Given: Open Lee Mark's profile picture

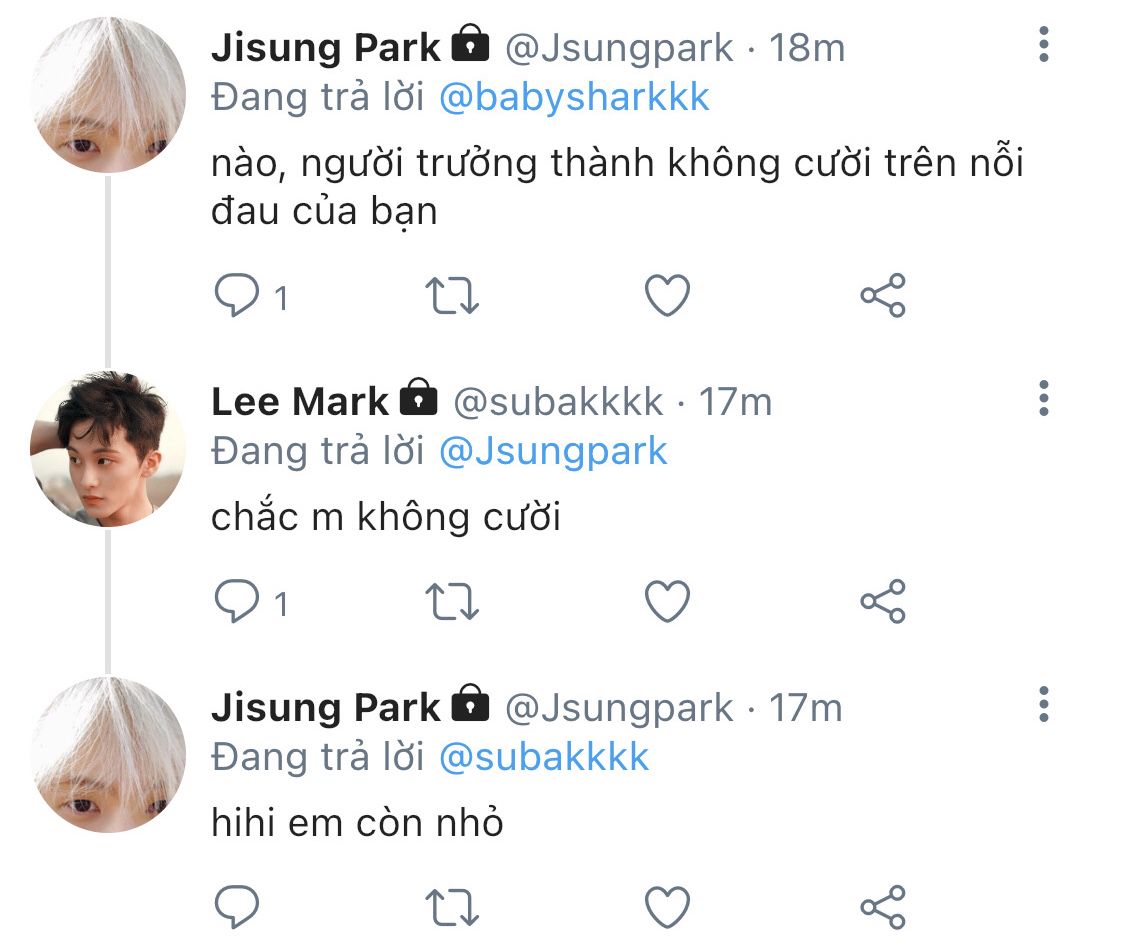Looking at the screenshot, I should pos(108,449).
